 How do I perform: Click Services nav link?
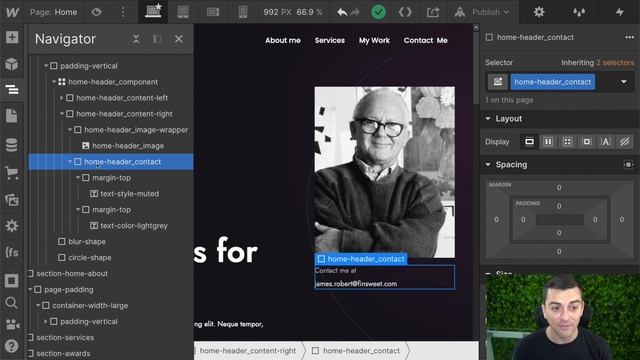(x=330, y=40)
